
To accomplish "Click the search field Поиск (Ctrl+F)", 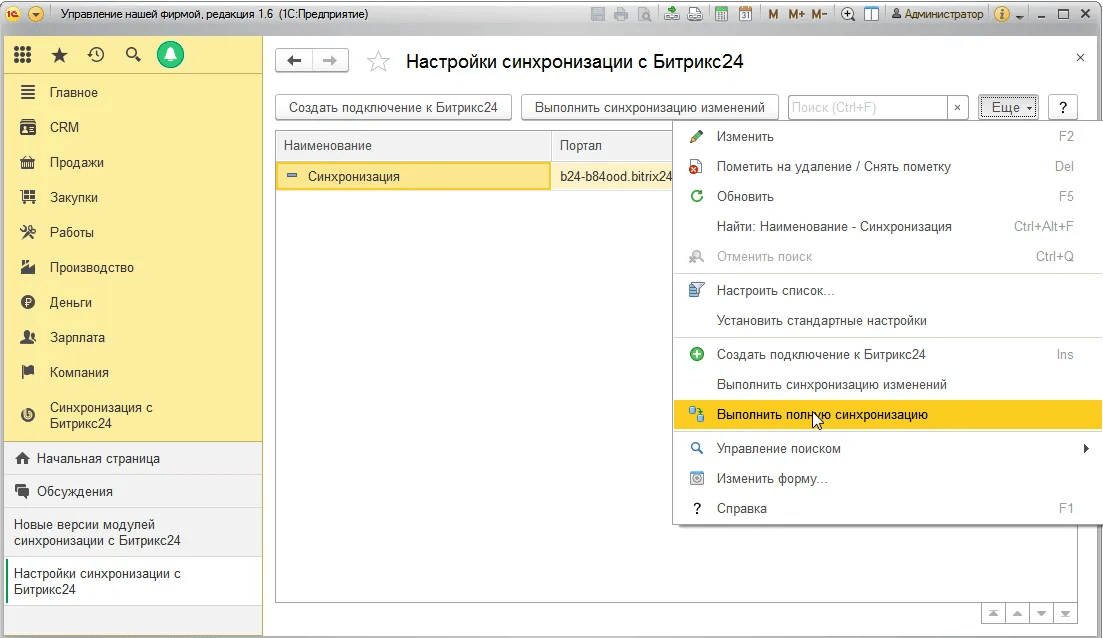I will (867, 108).
